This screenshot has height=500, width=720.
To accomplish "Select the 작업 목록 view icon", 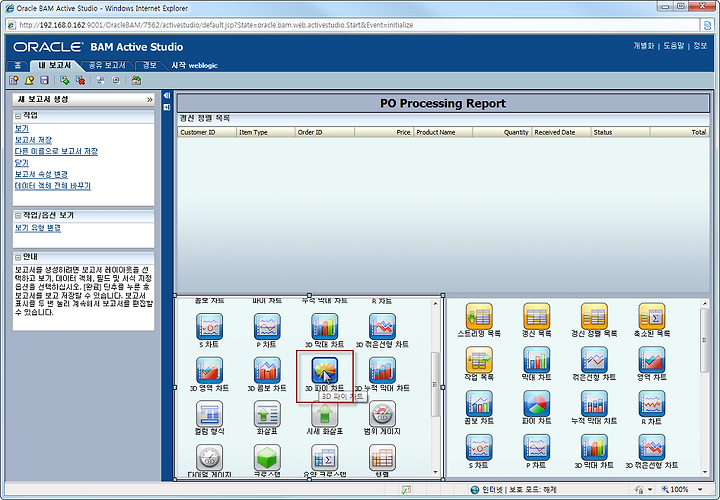I will click(479, 360).
